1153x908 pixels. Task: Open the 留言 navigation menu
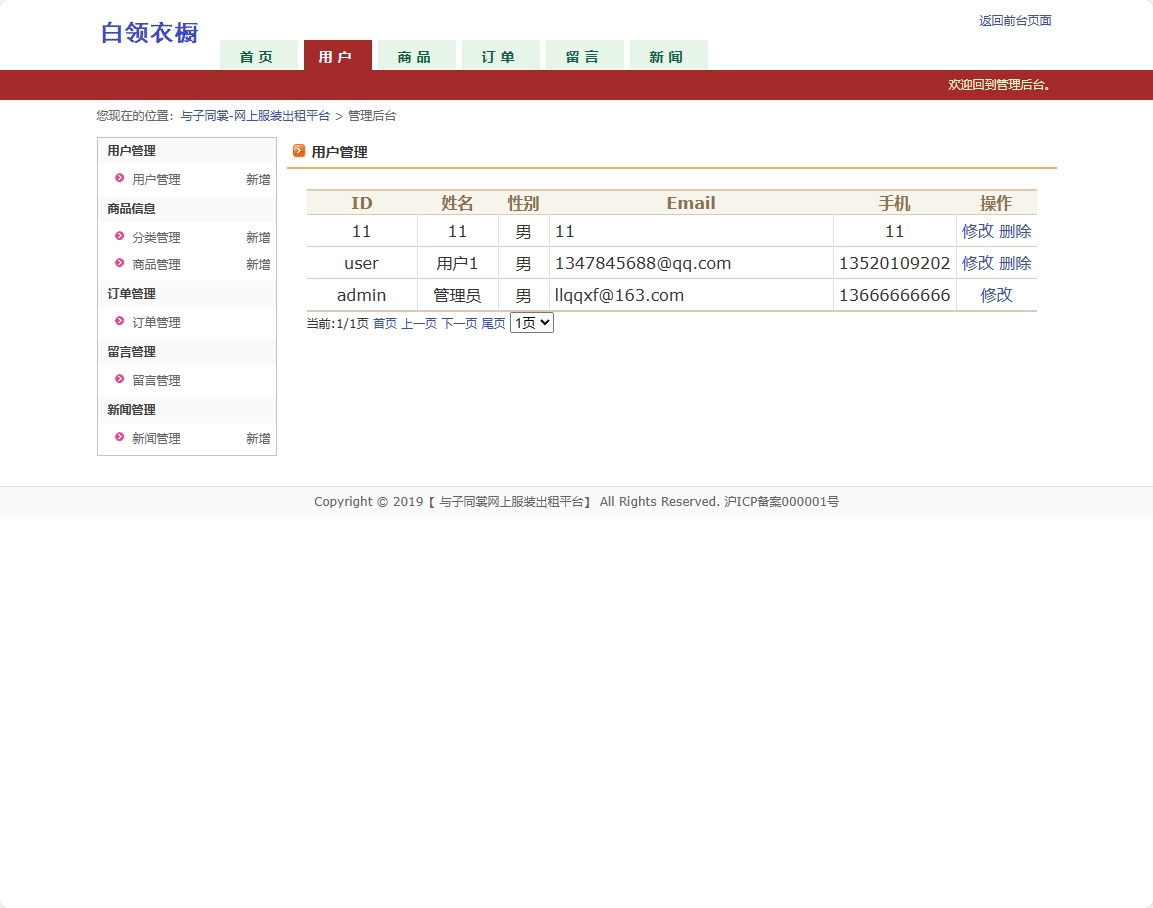584,57
